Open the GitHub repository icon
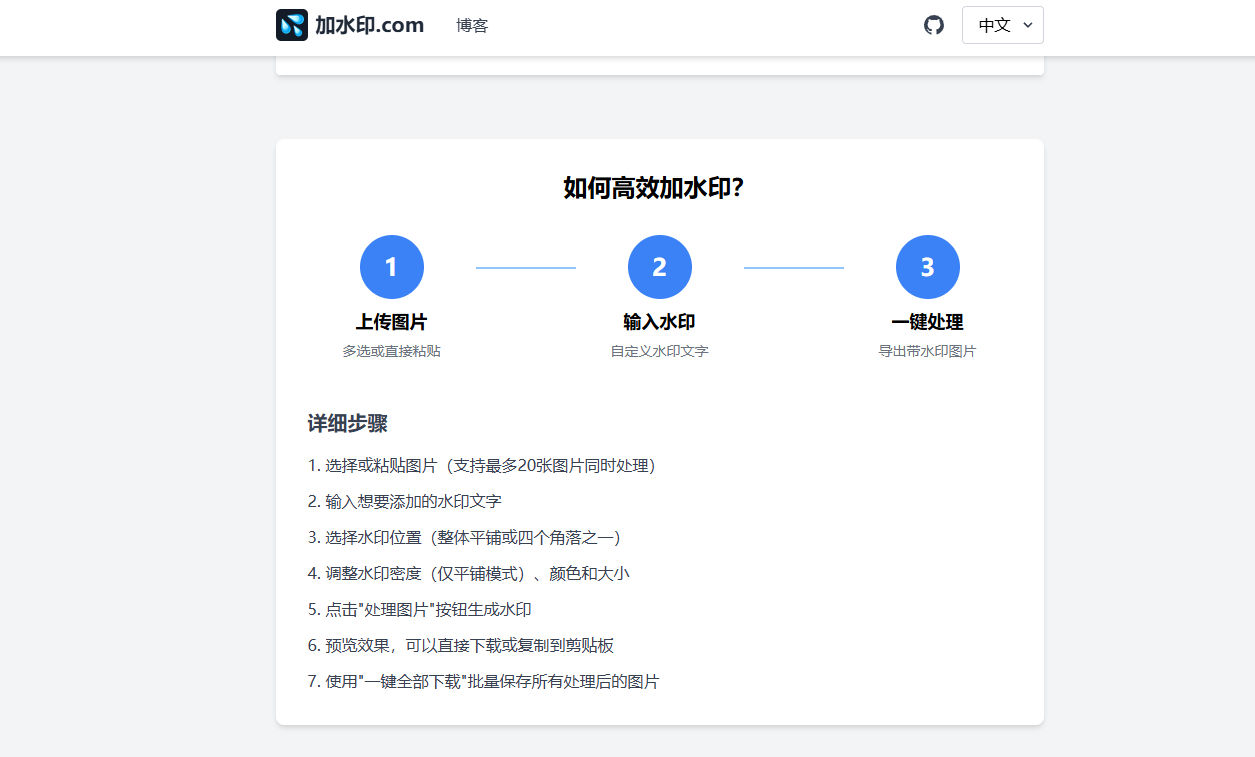The image size is (1255, 757). pos(933,25)
